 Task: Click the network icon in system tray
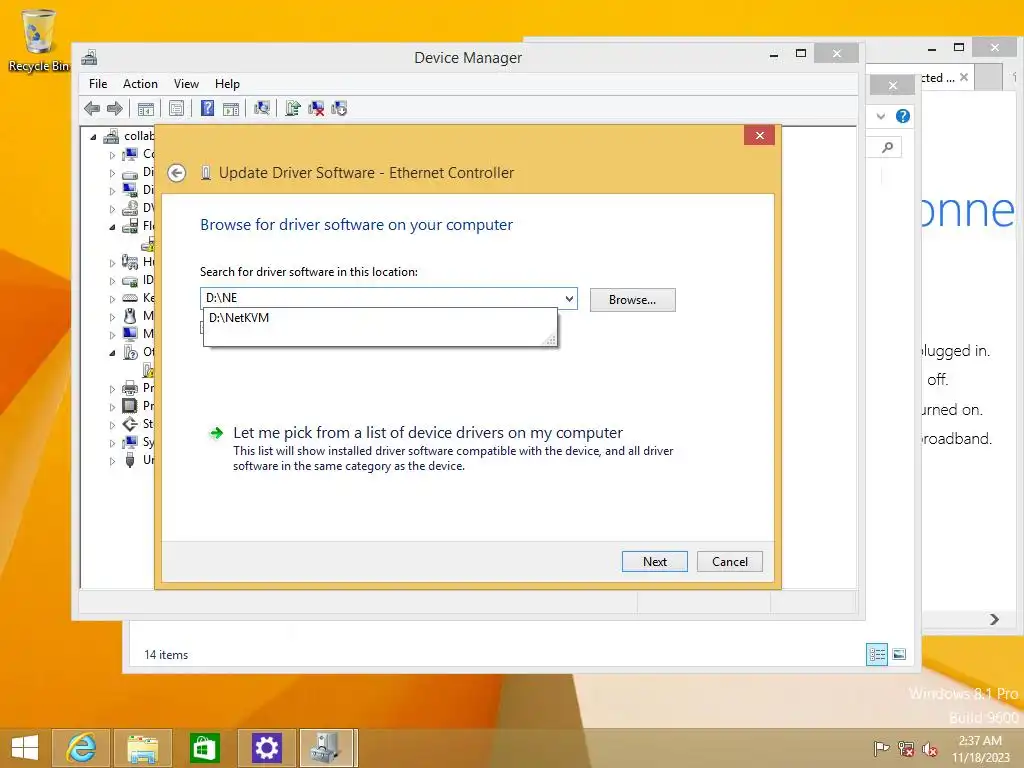coord(906,748)
